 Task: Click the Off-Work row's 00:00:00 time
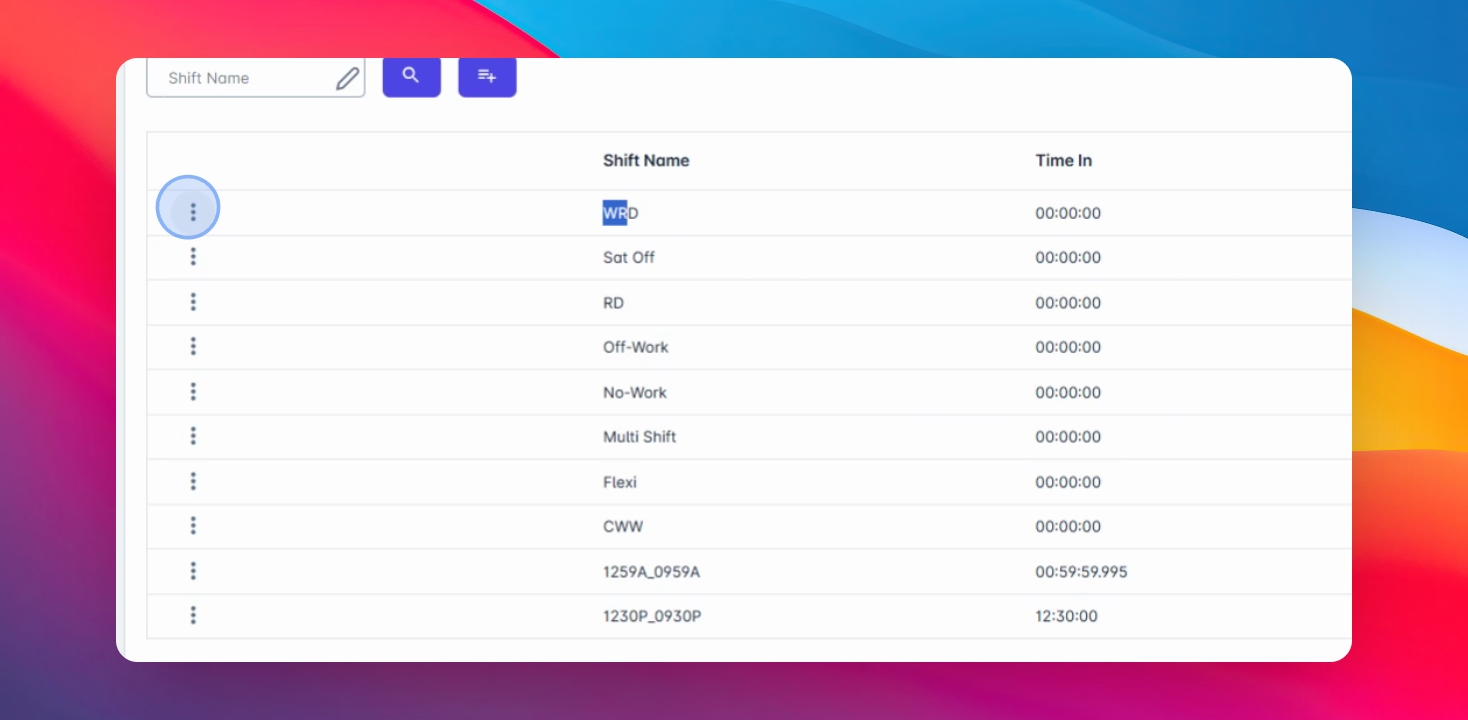(1068, 347)
